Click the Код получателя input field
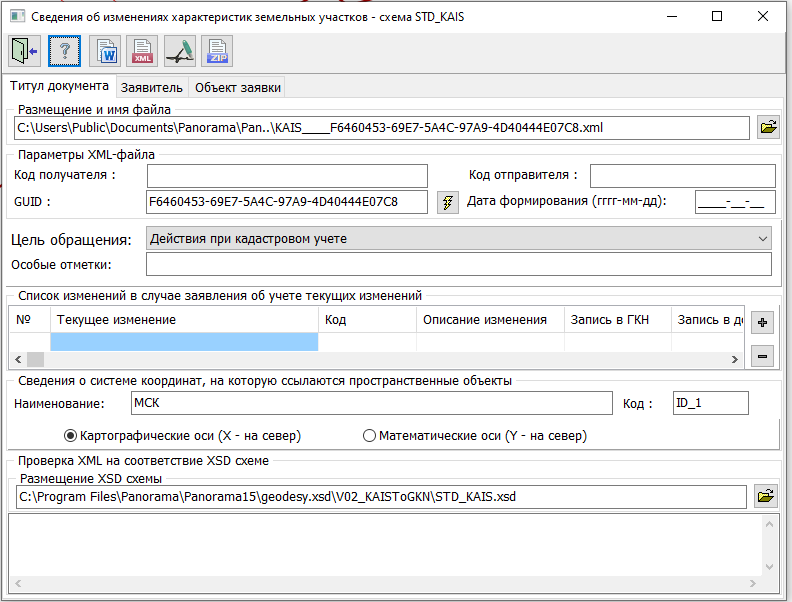Screen dimensions: 792x602 point(287,176)
